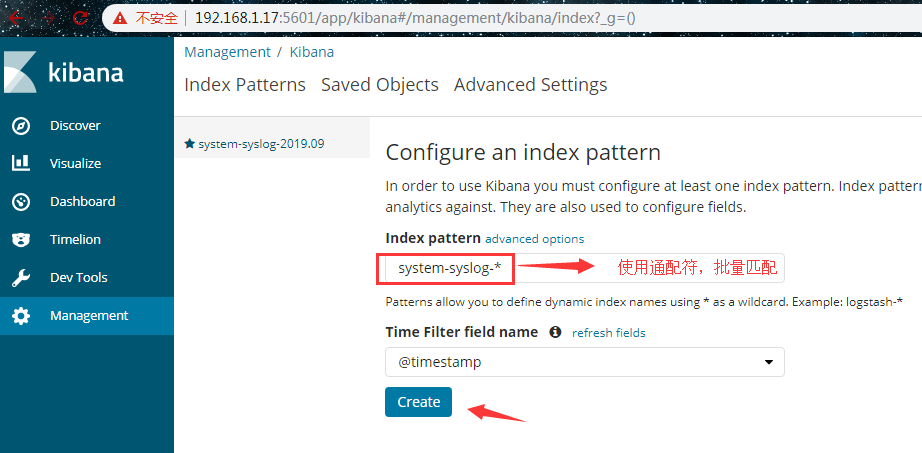The width and height of the screenshot is (922, 453).
Task: Click the Kibana logo icon
Action: 20,72
